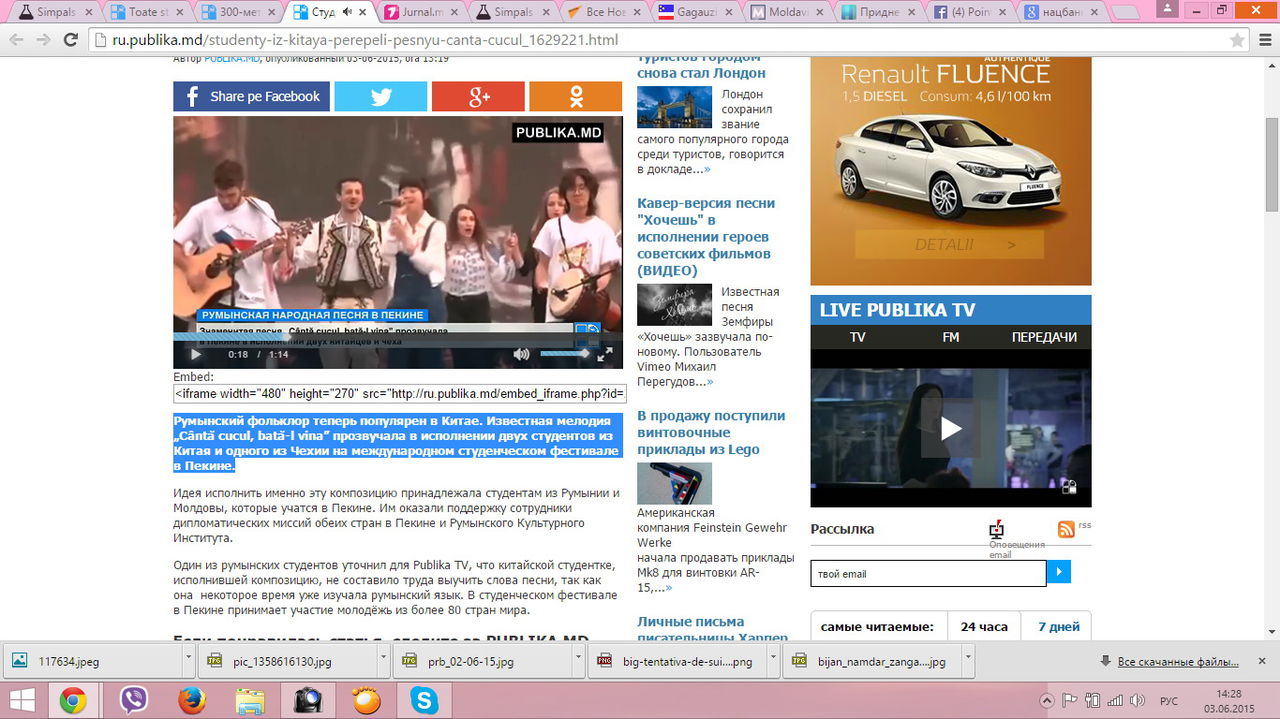Play the video with the play button
Viewport: 1280px width, 719px height.
pos(196,354)
